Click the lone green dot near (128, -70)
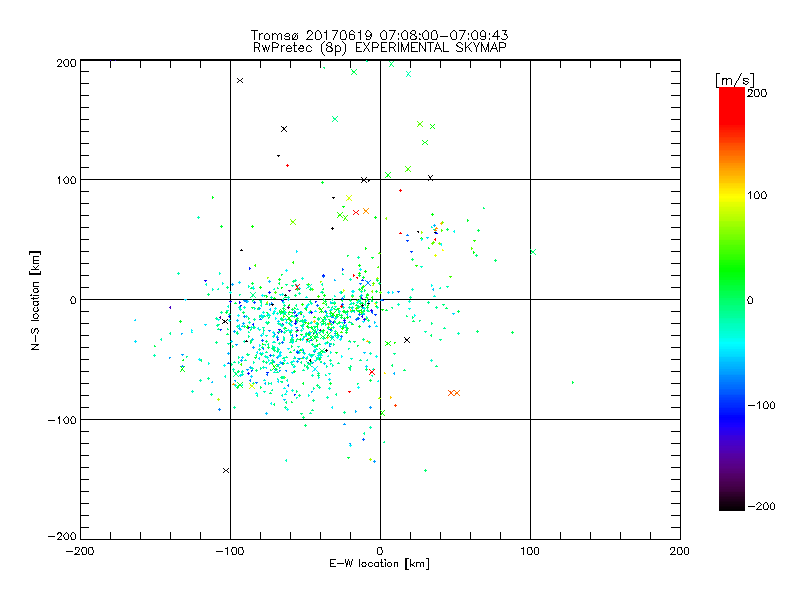The image size is (800, 600). pos(573,382)
